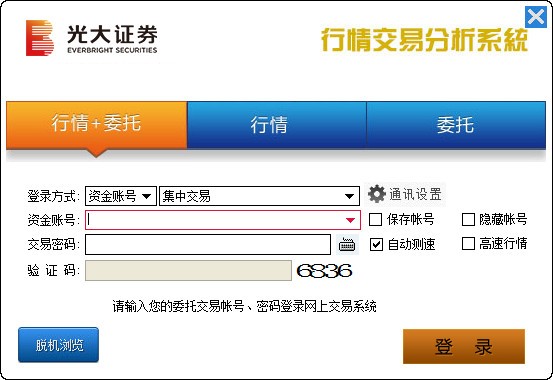Close the login window with X button
Screen dimensions: 553x380
(536, 17)
